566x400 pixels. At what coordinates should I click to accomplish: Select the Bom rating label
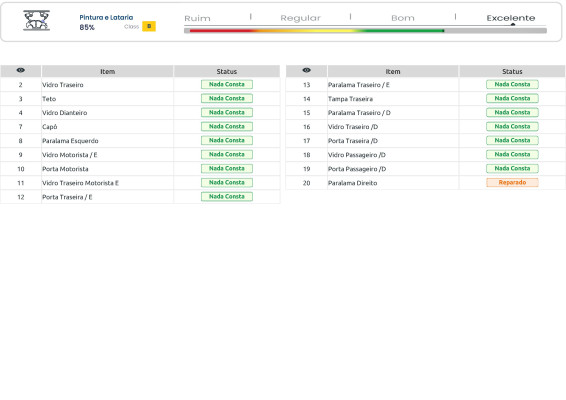403,18
